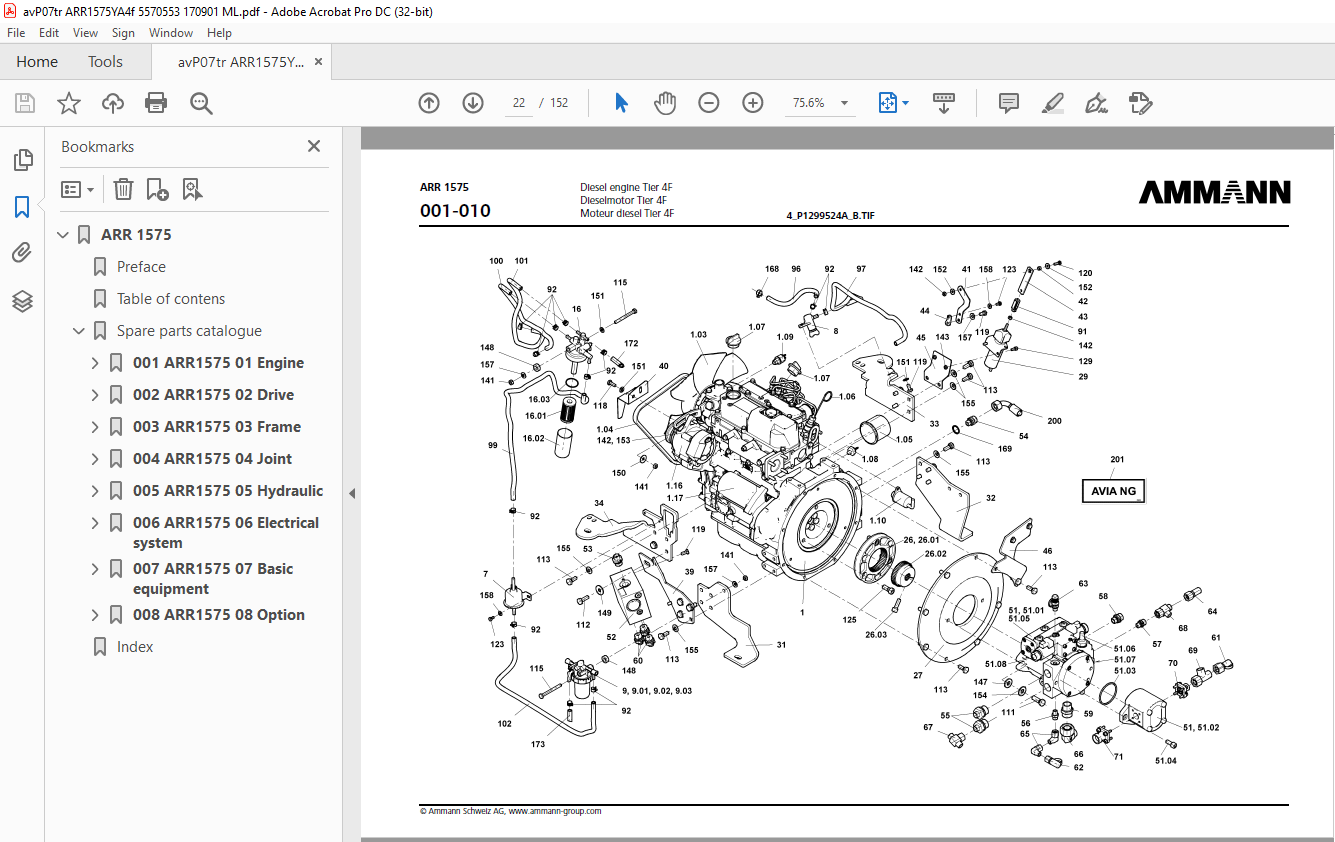
Task: Open the find text magnifier tool
Action: point(201,103)
